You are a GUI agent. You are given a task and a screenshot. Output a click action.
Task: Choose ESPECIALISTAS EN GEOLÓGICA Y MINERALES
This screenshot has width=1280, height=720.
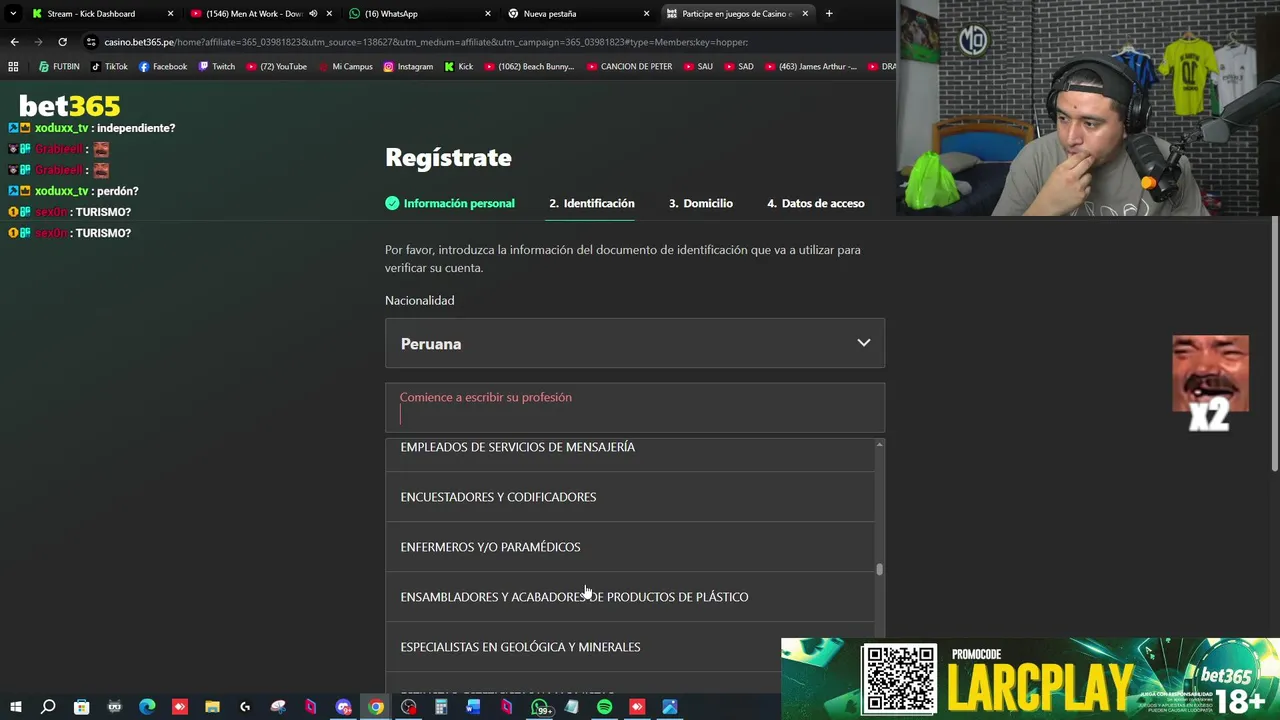[x=630, y=647]
